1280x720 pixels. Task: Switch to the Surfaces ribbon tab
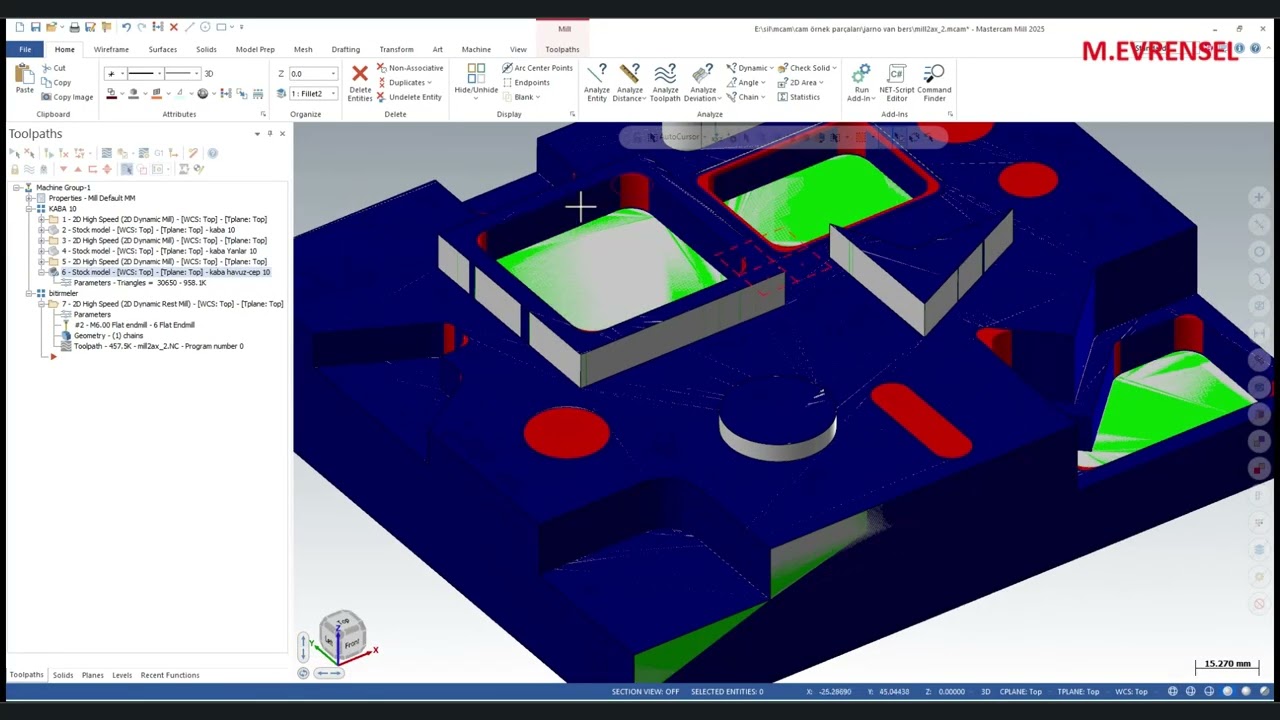coord(163,49)
